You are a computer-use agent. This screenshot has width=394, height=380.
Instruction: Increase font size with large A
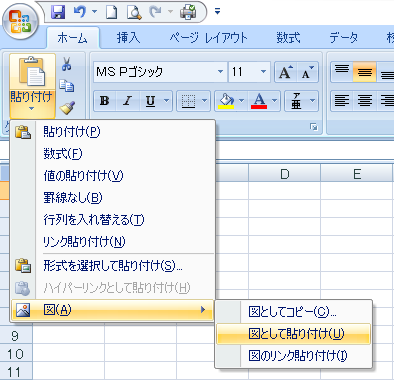pyautogui.click(x=286, y=72)
